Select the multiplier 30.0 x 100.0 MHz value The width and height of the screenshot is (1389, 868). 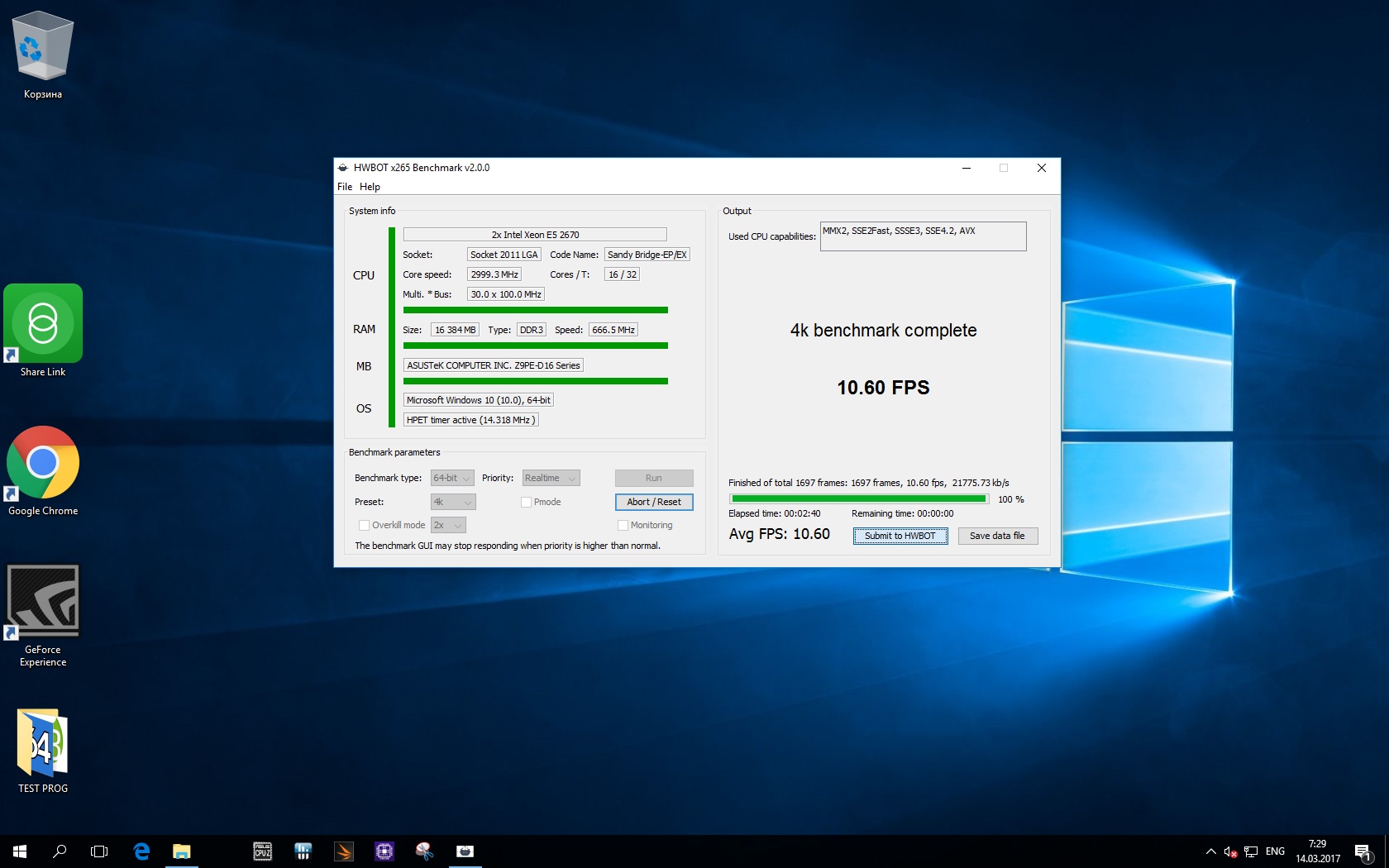click(506, 294)
